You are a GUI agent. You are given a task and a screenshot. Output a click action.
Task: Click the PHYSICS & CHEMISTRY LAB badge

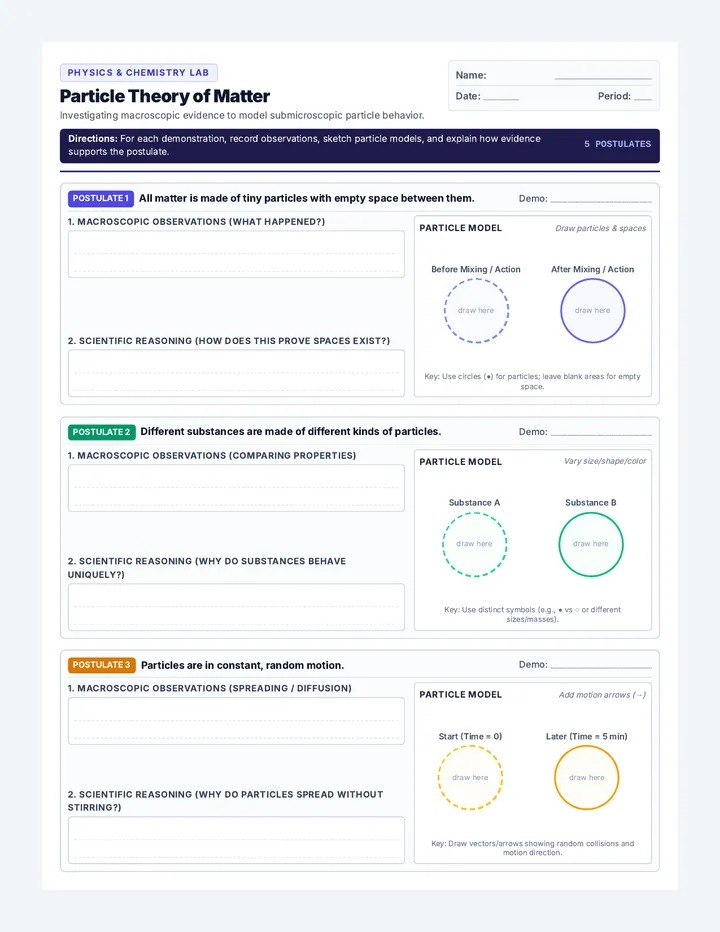tap(139, 73)
